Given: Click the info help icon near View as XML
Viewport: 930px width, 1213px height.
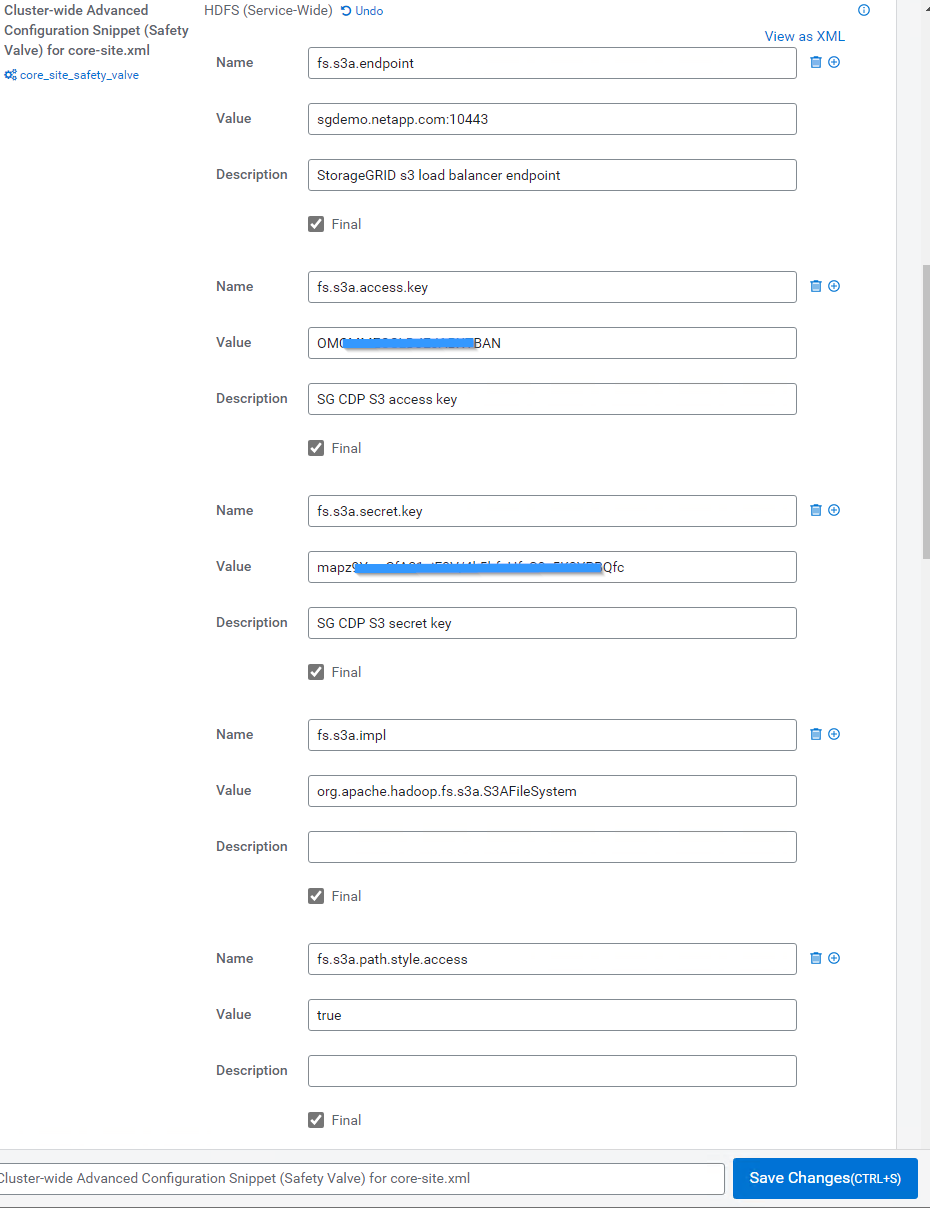Looking at the screenshot, I should pyautogui.click(x=864, y=10).
